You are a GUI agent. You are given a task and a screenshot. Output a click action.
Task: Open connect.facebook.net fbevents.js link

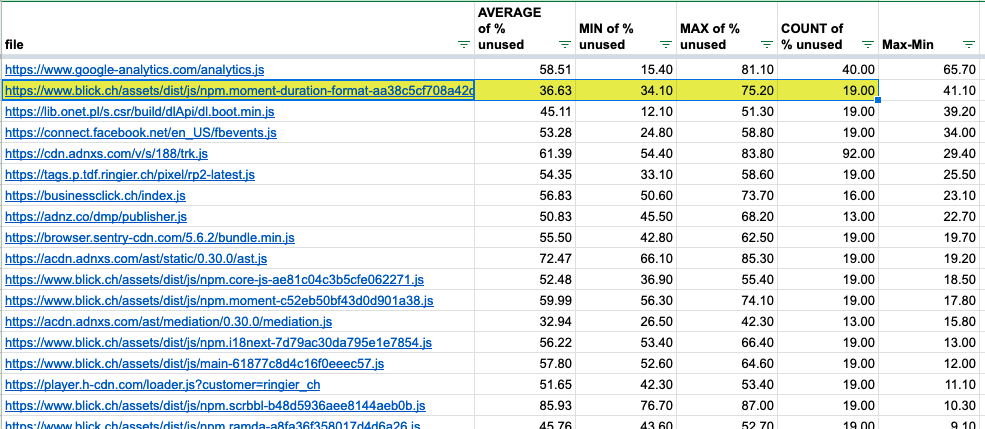[x=141, y=133]
